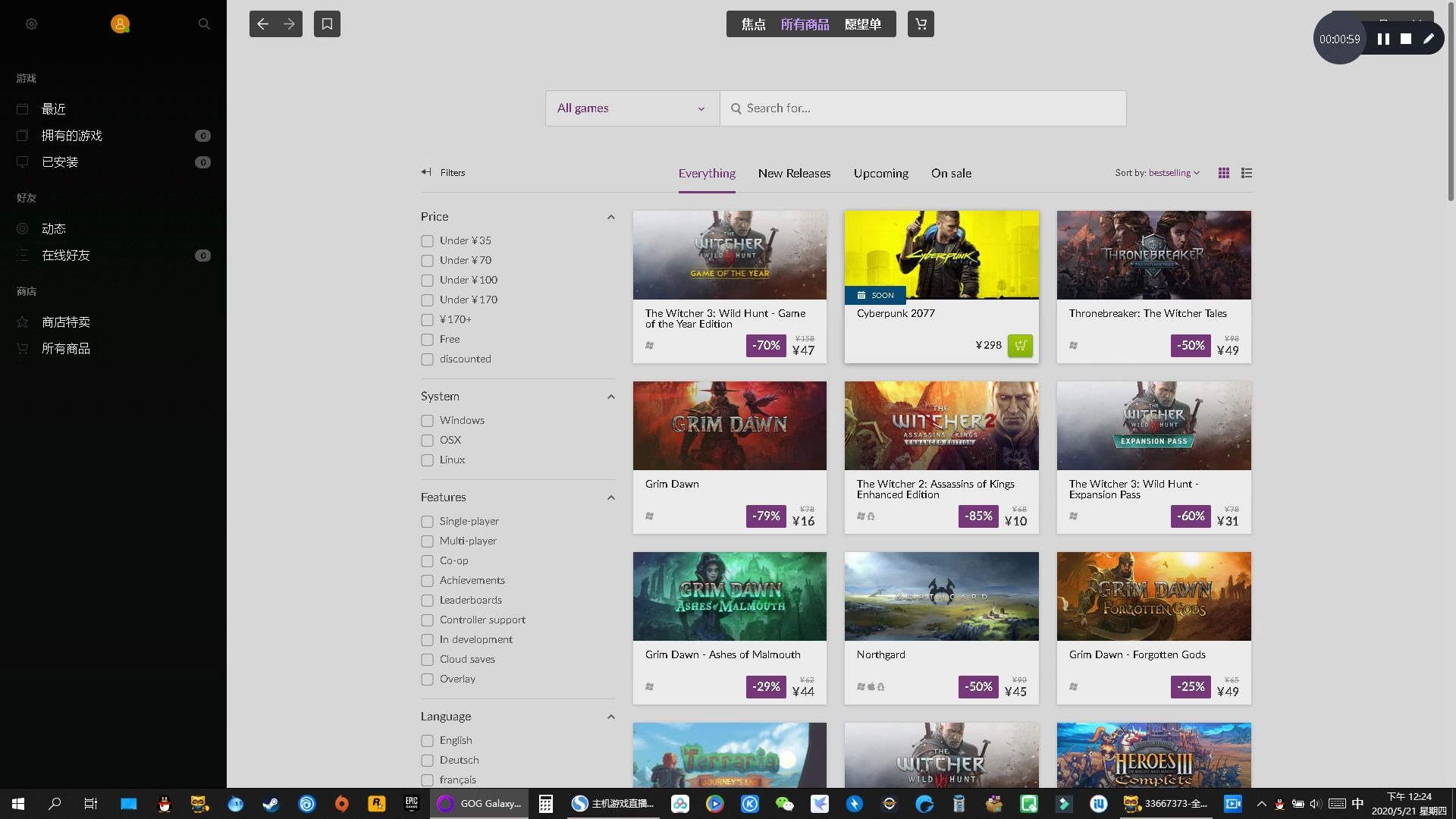Image resolution: width=1456 pixels, height=819 pixels.
Task: Switch to the New Releases tab
Action: [794, 173]
